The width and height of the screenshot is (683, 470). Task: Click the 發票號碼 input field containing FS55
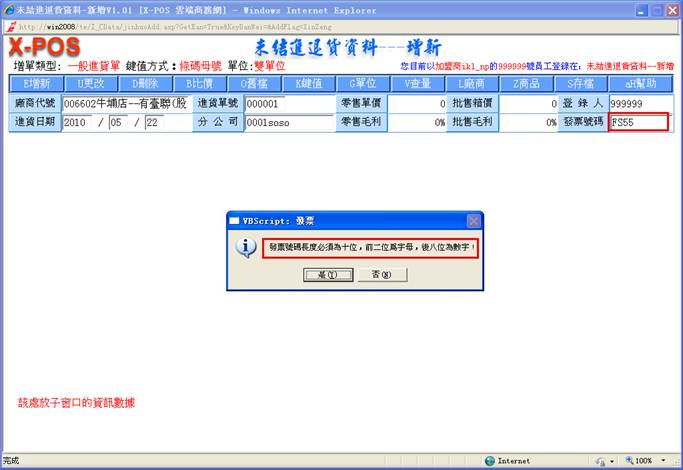click(639, 123)
